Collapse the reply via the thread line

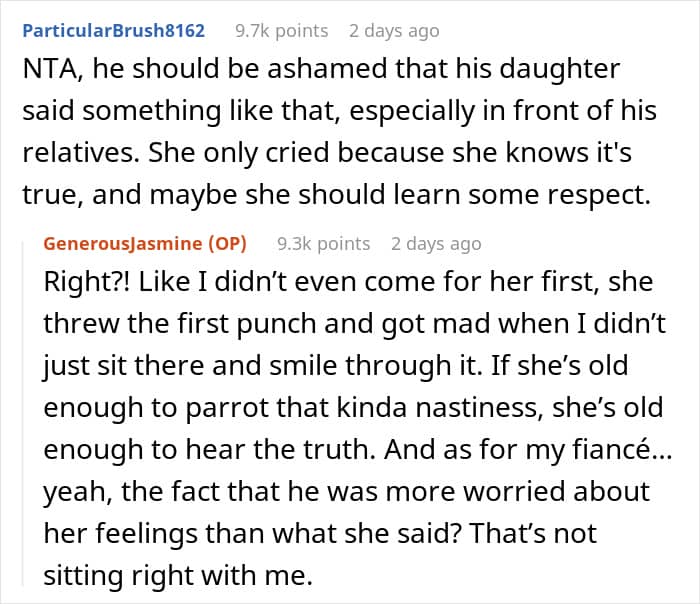[x=23, y=413]
